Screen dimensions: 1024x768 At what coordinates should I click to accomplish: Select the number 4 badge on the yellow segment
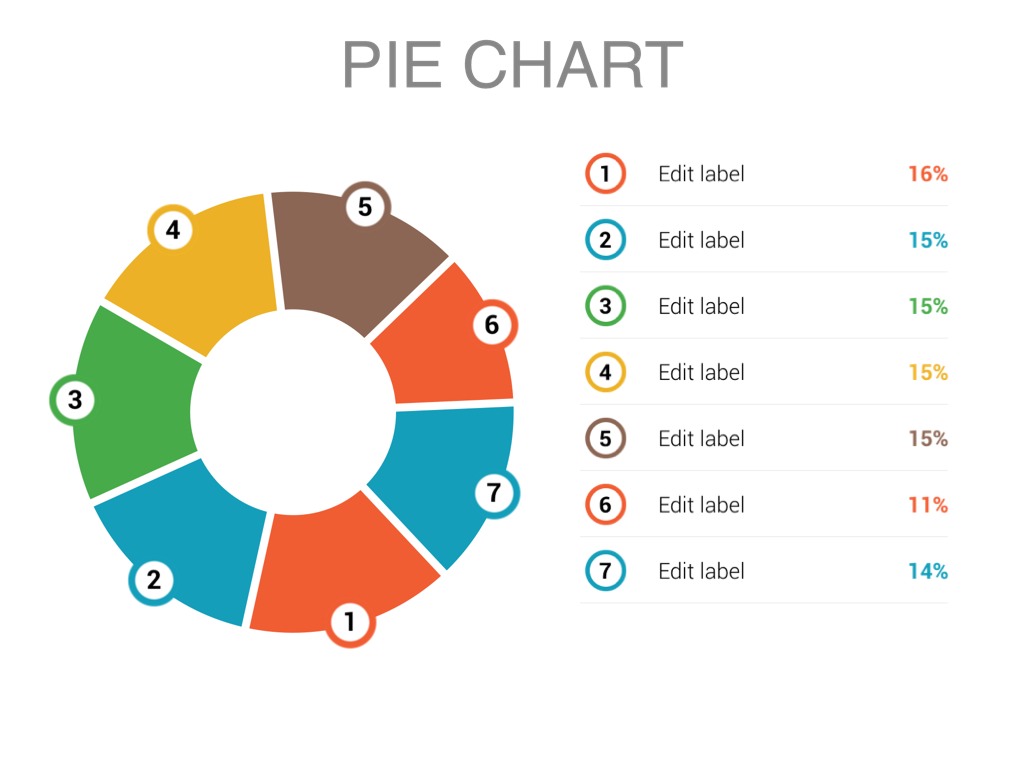pyautogui.click(x=173, y=231)
